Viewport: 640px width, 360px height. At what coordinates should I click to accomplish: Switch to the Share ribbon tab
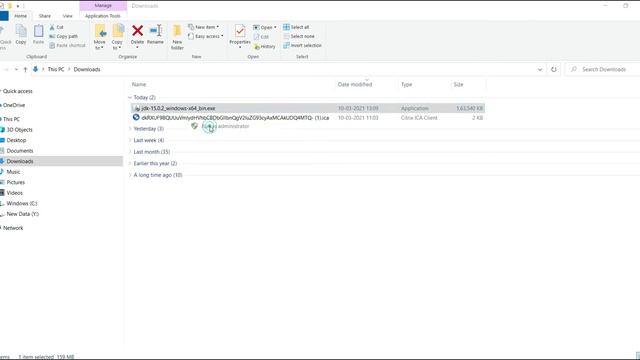(45, 16)
